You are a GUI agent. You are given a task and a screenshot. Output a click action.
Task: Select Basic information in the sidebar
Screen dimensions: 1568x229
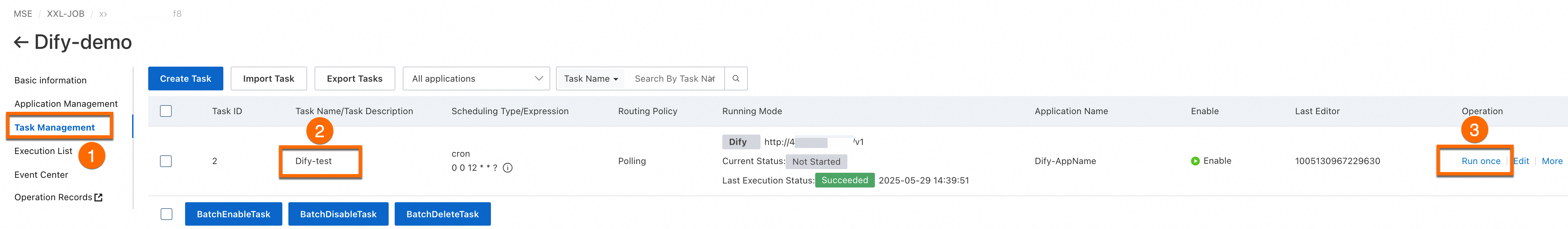(51, 80)
